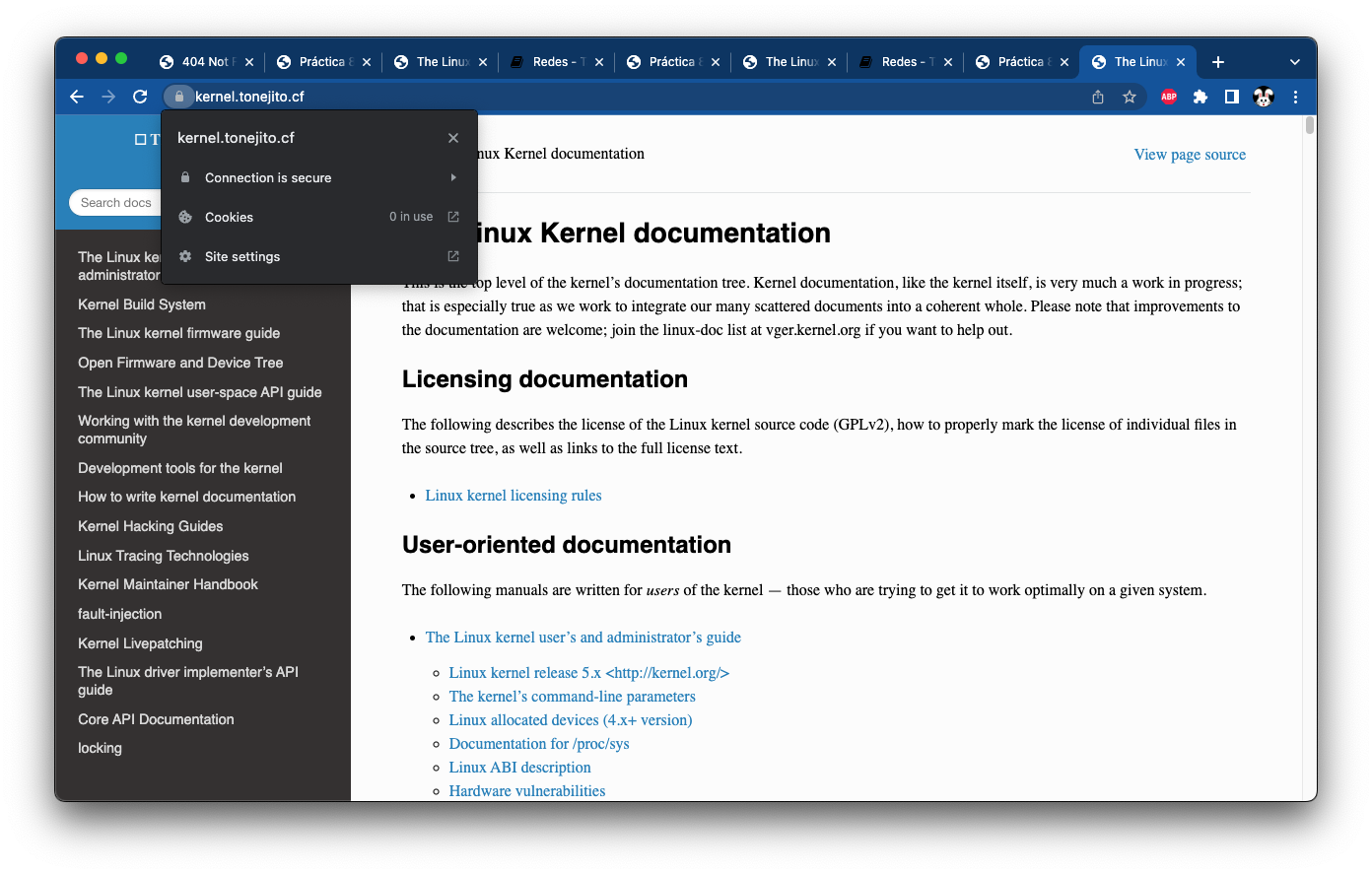Click the share page icon
Screen dimensions: 1372x874
1098,97
